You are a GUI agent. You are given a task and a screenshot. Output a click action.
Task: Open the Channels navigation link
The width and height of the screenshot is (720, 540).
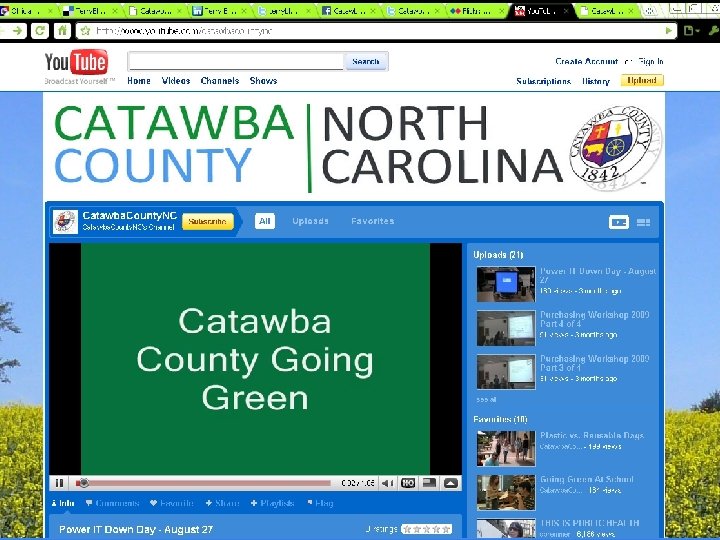click(x=220, y=81)
